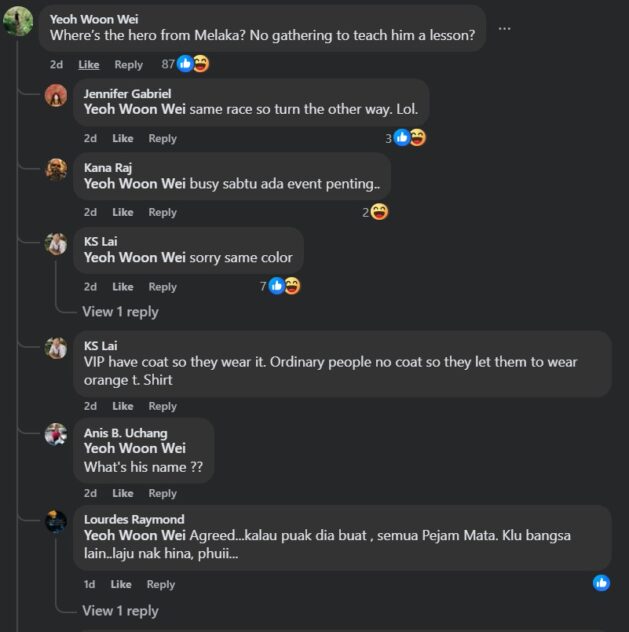This screenshot has height=632, width=629.
Task: Reply to Kana Raj's comment
Action: [x=162, y=212]
